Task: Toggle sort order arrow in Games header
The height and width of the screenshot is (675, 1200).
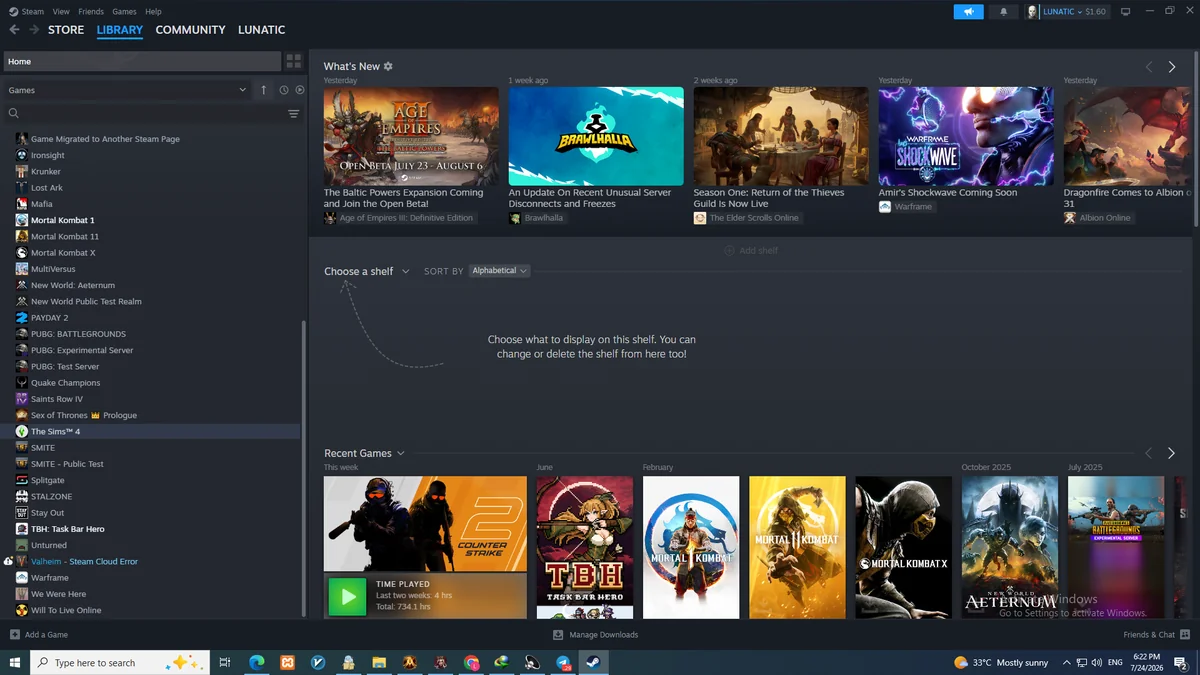Action: point(264,90)
